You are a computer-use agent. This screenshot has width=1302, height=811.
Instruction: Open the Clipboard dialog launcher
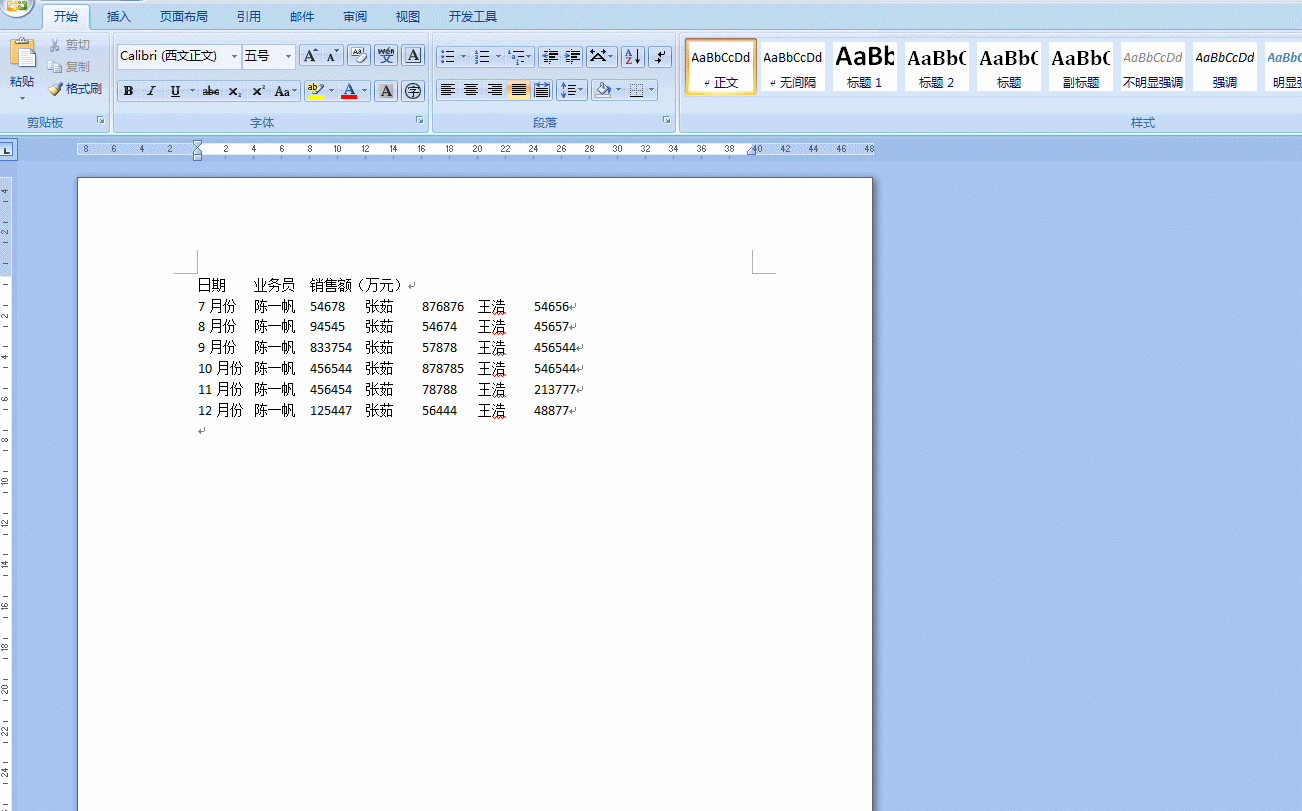[101, 121]
